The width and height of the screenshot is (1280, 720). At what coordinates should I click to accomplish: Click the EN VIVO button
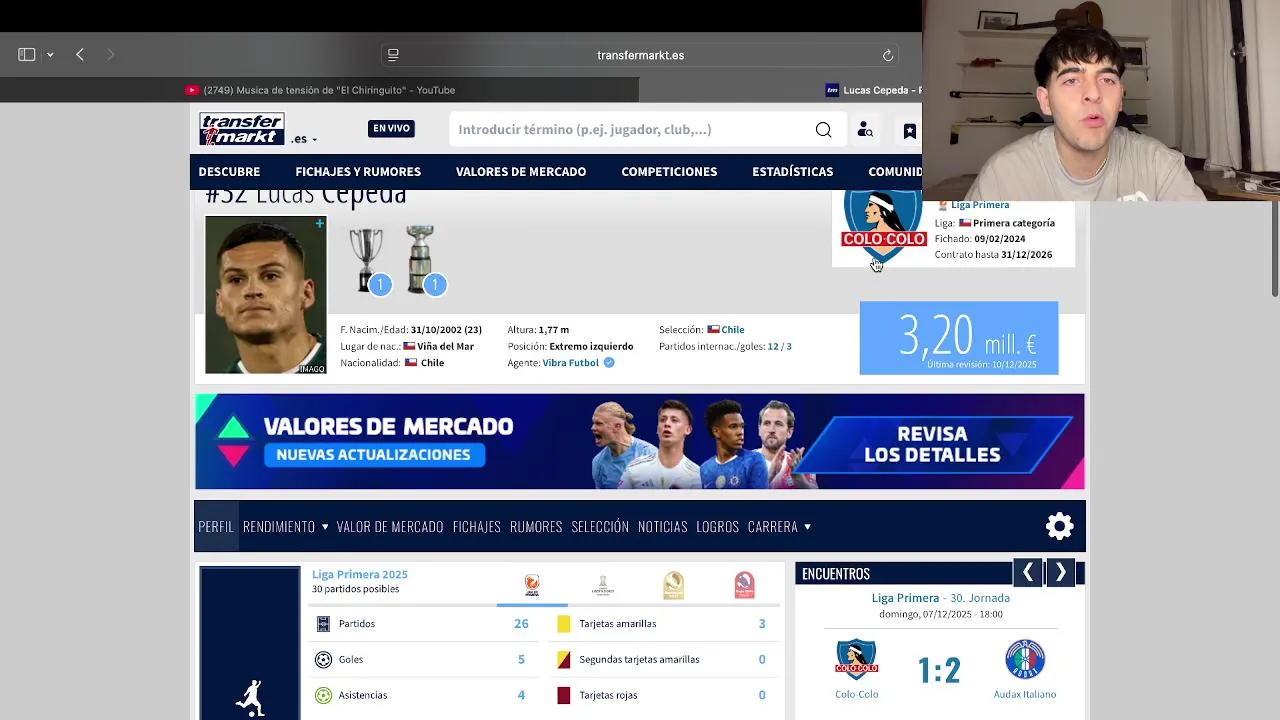(x=391, y=129)
